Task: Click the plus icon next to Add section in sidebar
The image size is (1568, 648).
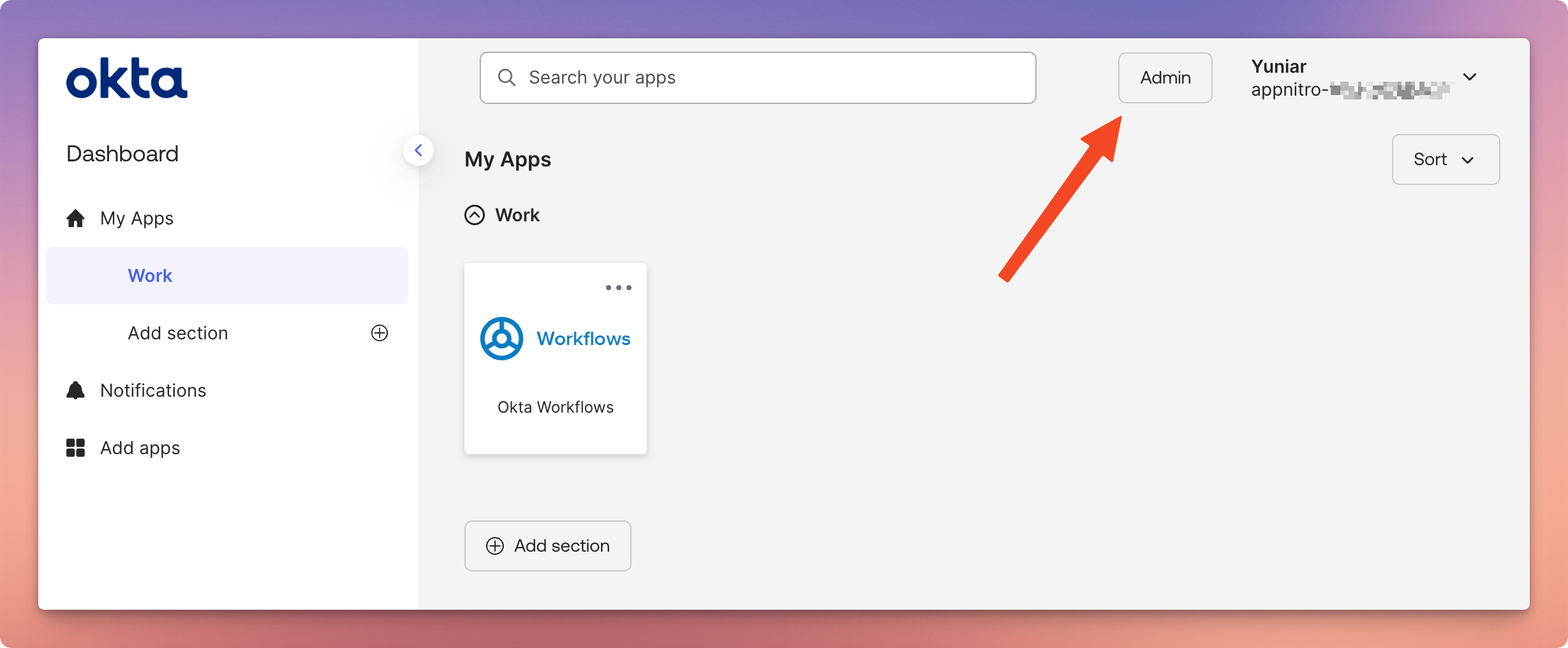Action: [x=380, y=333]
